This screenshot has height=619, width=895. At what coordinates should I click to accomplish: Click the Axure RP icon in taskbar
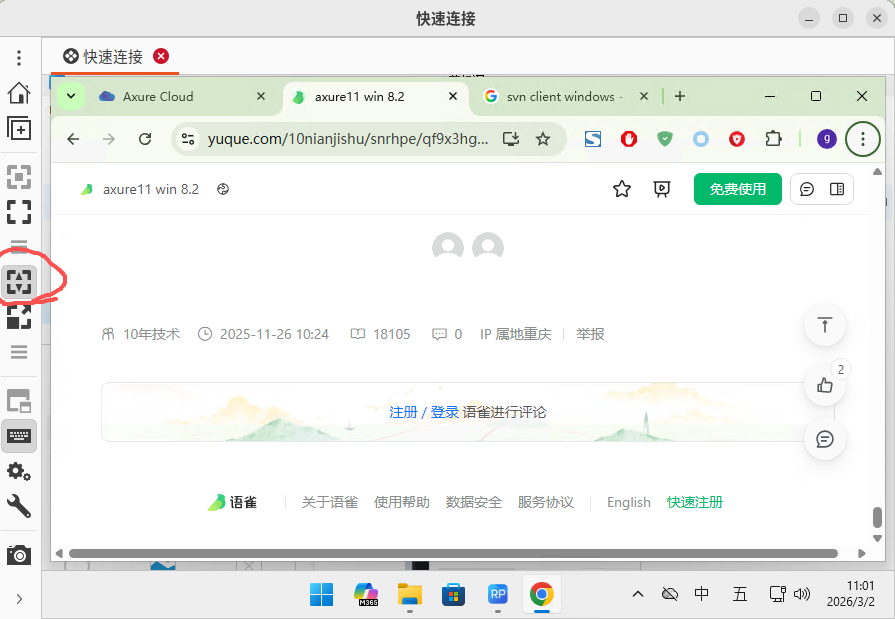point(497,595)
